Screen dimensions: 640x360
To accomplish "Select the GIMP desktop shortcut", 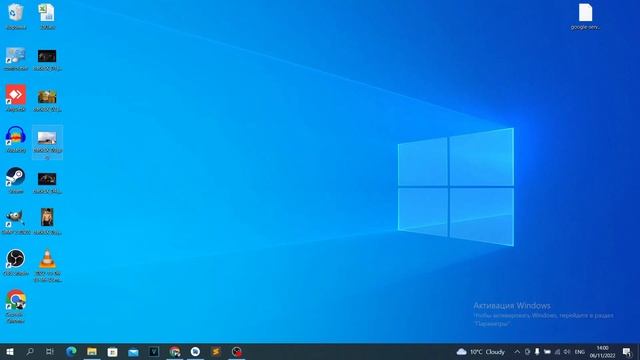I will [16, 221].
